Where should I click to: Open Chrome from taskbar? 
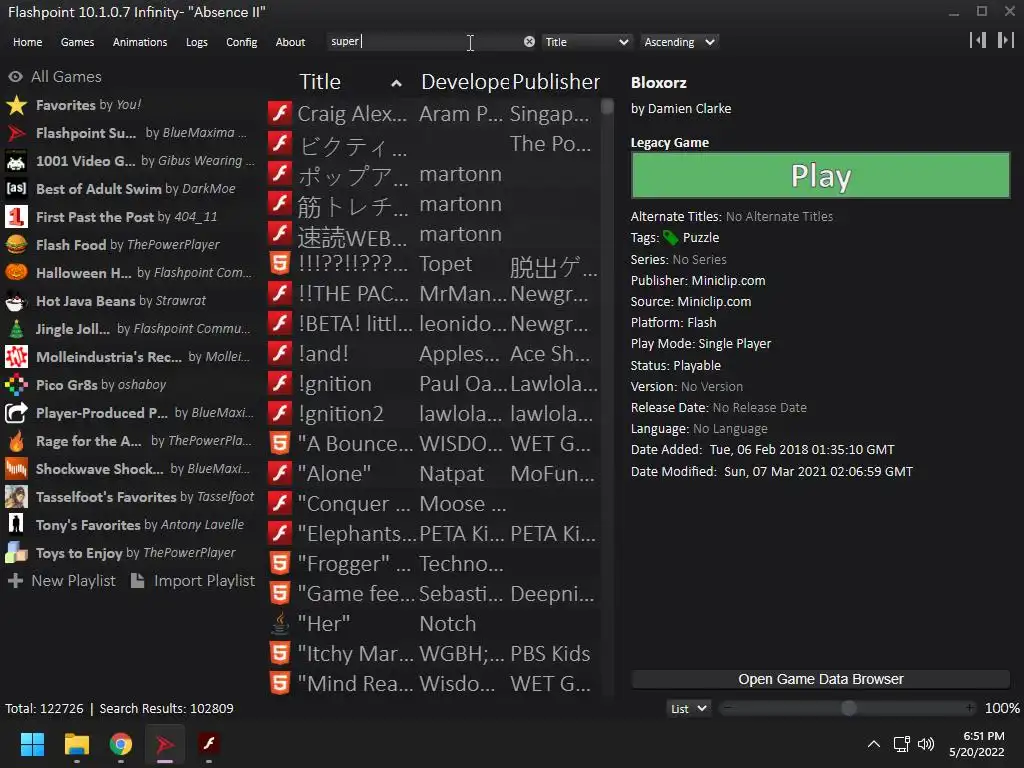(x=121, y=744)
